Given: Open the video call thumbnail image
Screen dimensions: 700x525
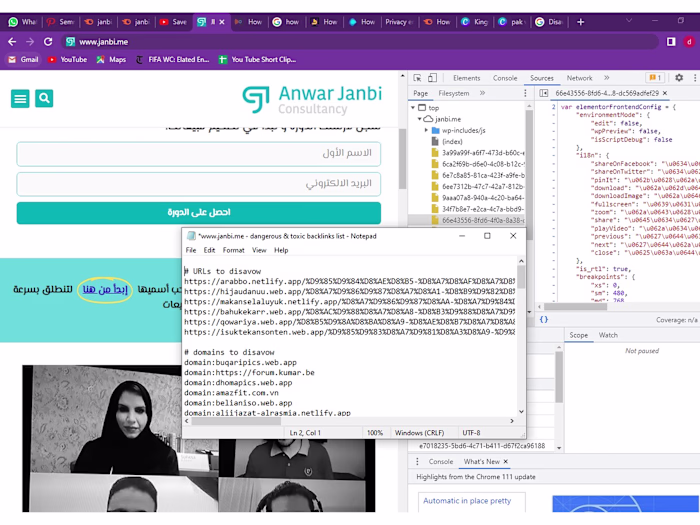Looking at the screenshot, I should (x=199, y=438).
